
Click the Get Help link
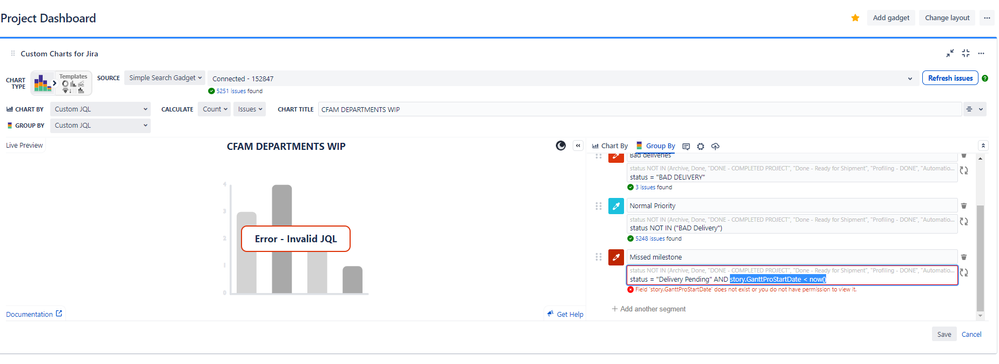click(565, 314)
